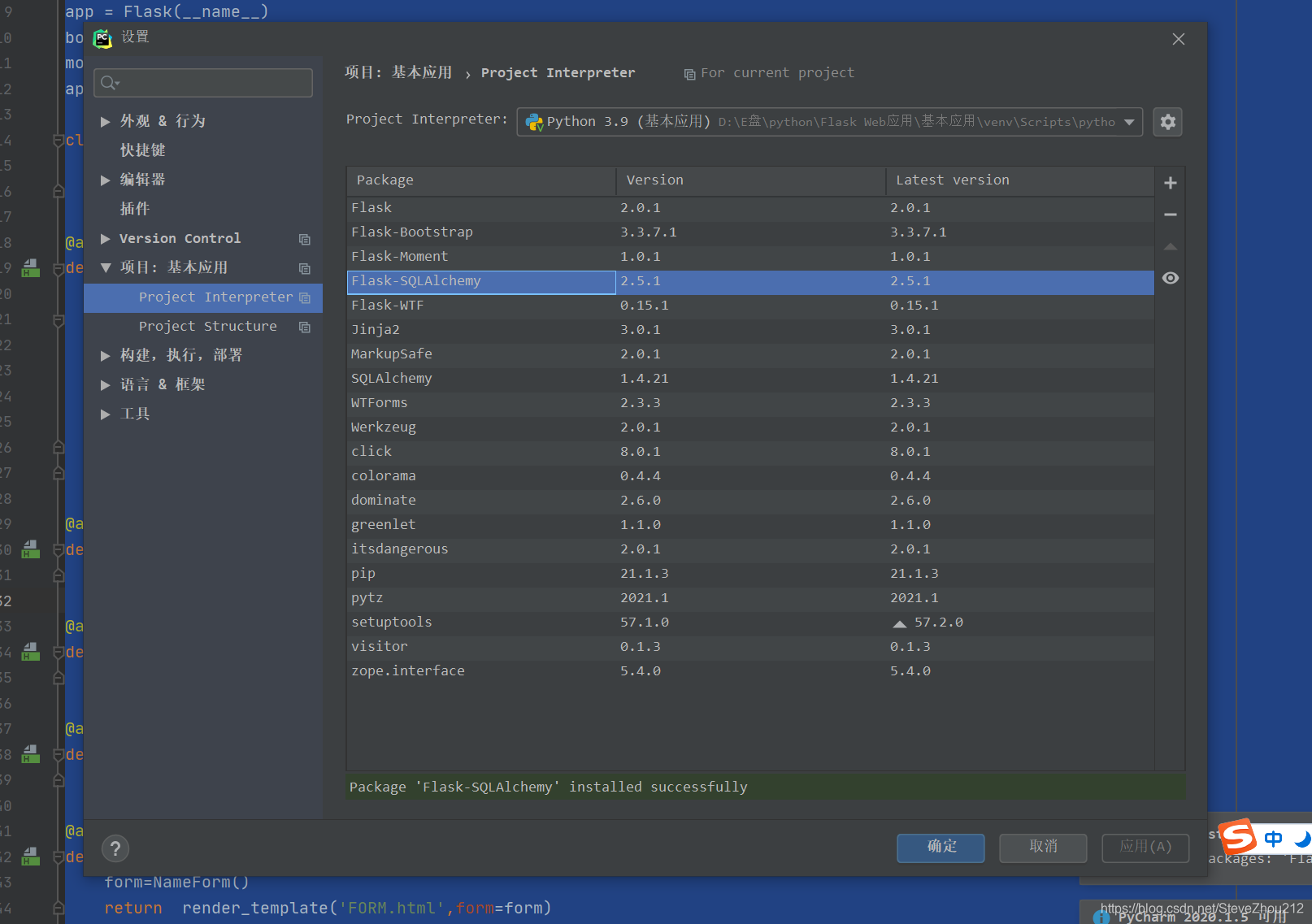Expand the 构建, 执行, 部署 section
Screen dimensions: 1312x924
tap(105, 355)
